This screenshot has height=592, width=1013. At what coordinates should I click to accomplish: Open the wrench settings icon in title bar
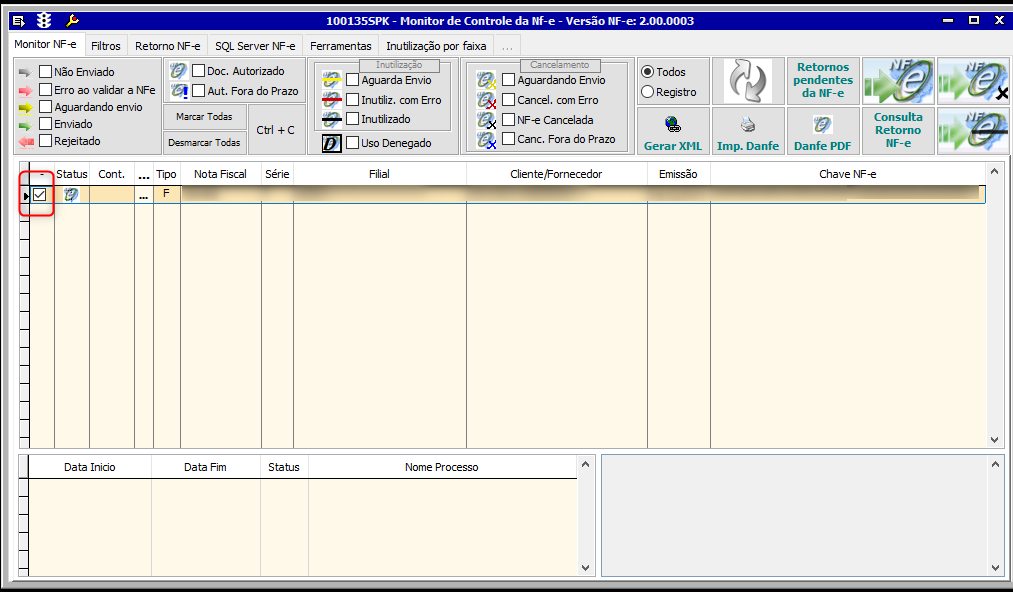pos(72,20)
